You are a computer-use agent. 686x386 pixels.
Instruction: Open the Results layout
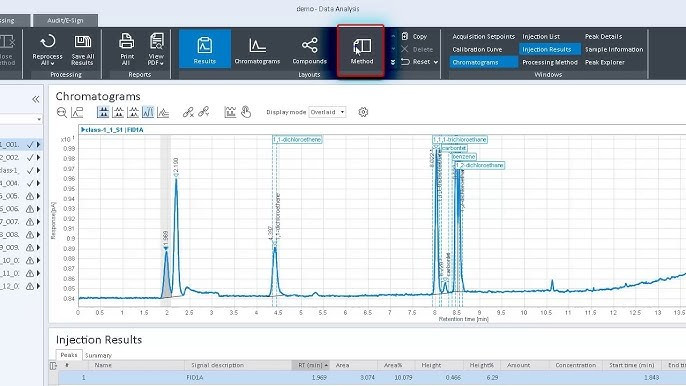click(205, 49)
